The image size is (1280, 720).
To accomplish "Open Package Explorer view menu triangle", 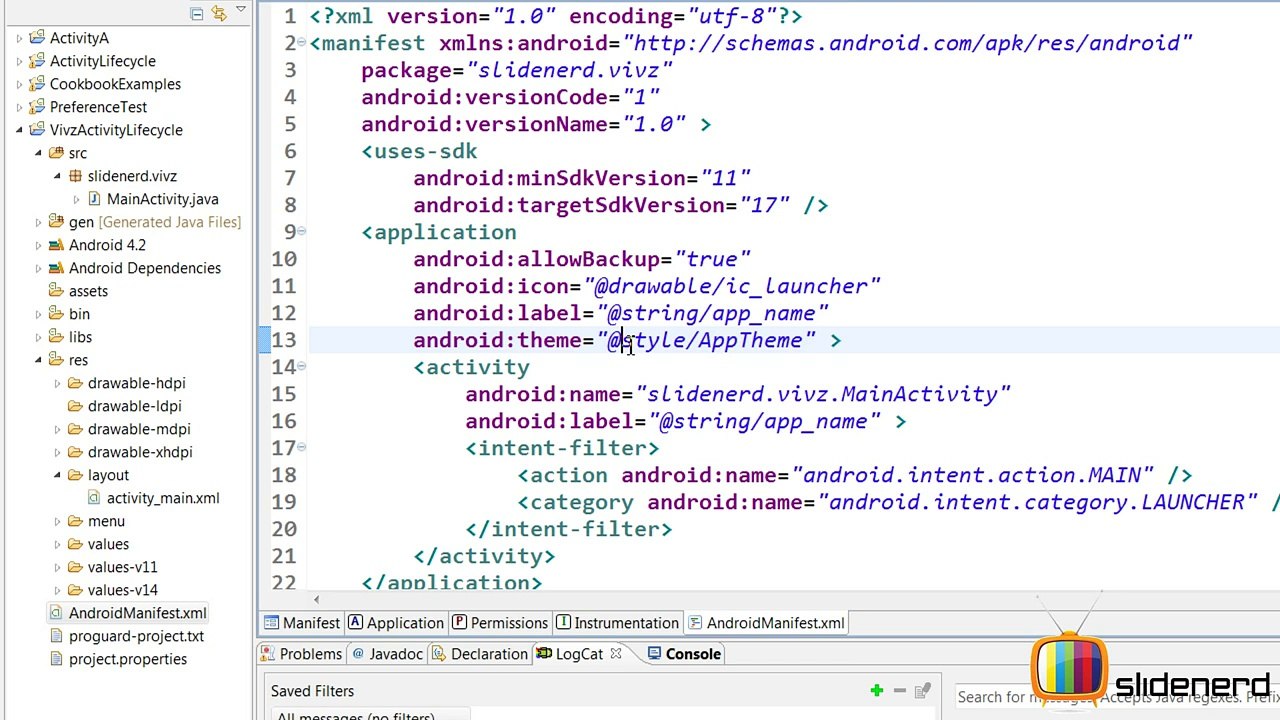I will point(241,11).
